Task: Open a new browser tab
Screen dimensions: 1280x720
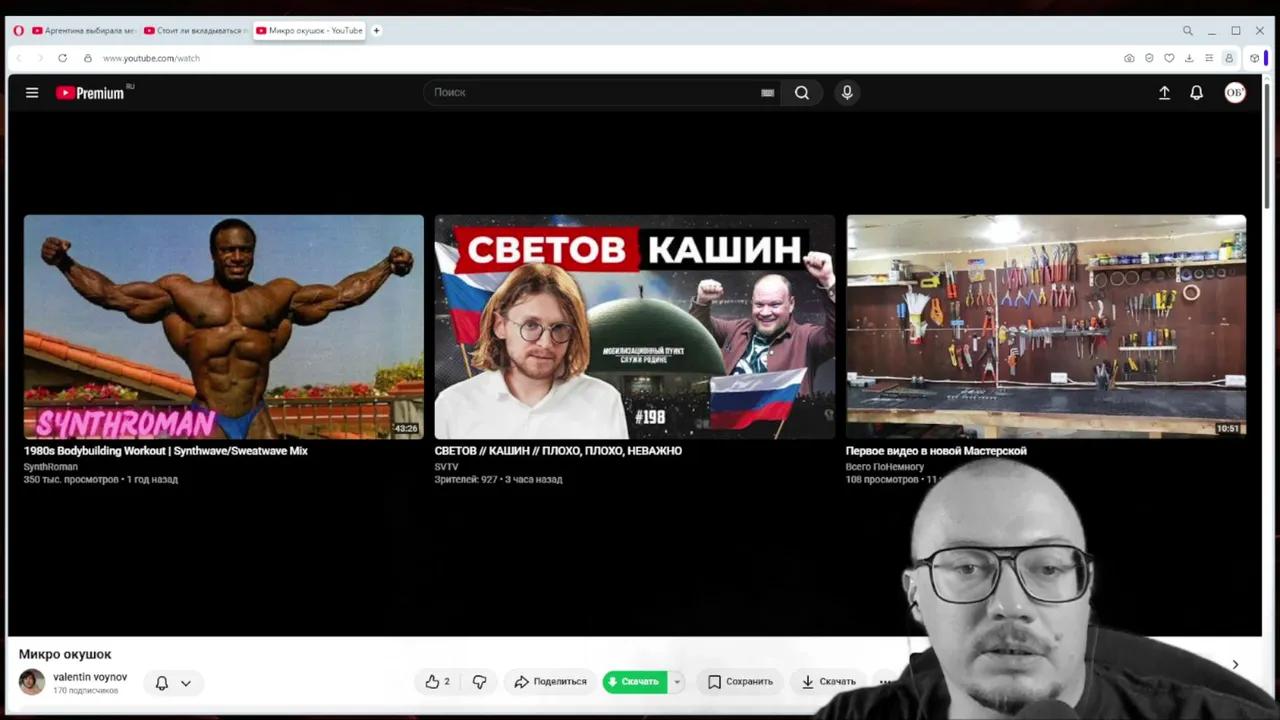Action: point(377,31)
